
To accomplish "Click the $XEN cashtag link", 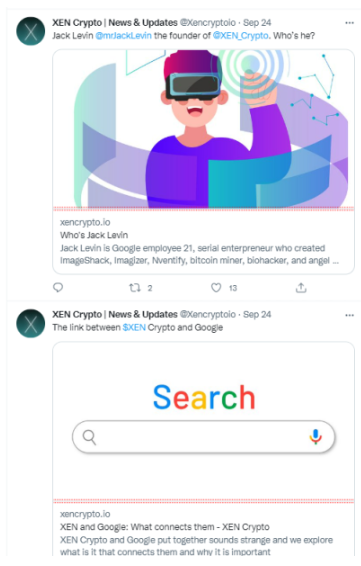I will pyautogui.click(x=134, y=327).
